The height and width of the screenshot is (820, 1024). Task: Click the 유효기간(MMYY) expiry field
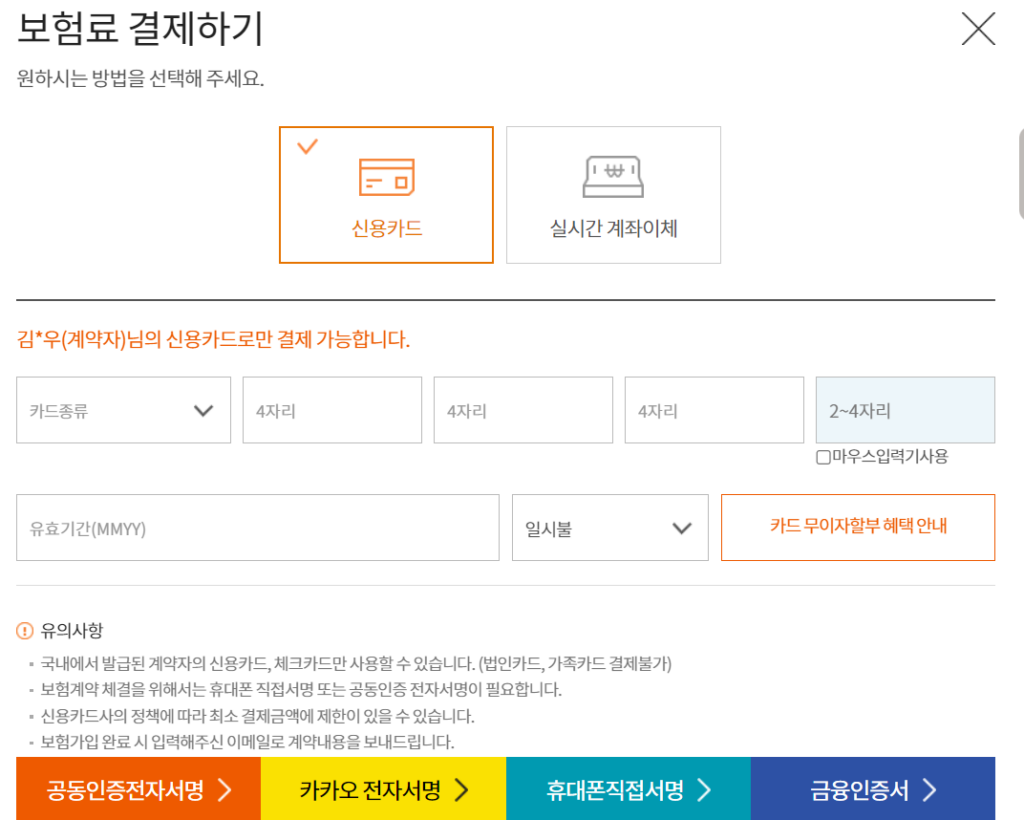(x=257, y=528)
